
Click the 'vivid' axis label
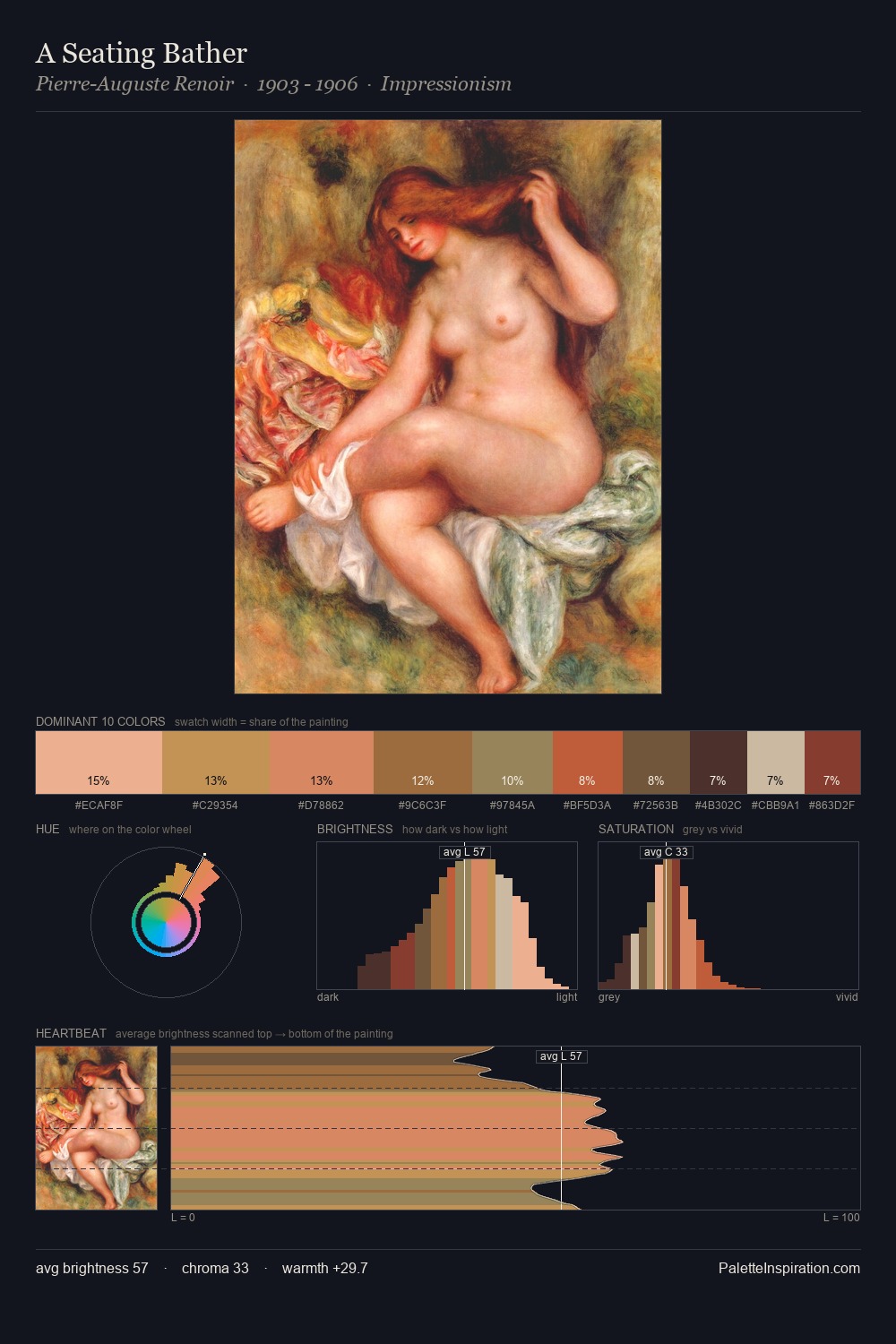tap(847, 996)
